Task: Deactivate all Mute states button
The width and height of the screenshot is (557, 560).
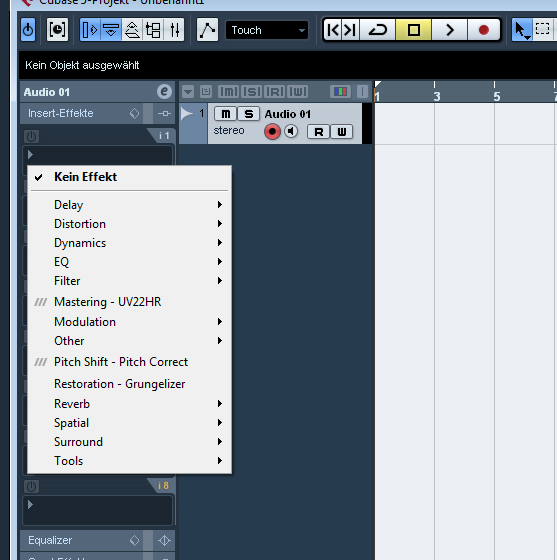Action: coord(229,92)
